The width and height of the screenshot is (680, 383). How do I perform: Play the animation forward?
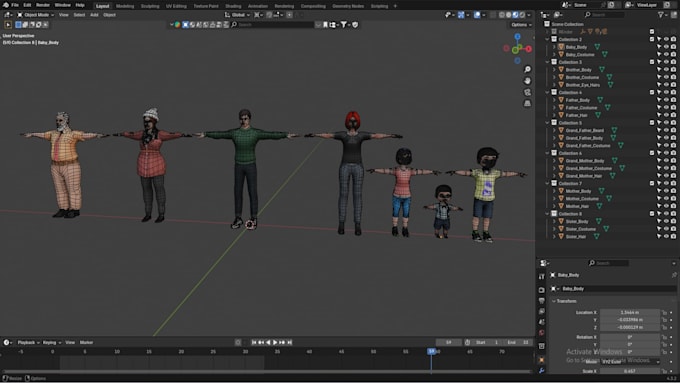point(275,342)
